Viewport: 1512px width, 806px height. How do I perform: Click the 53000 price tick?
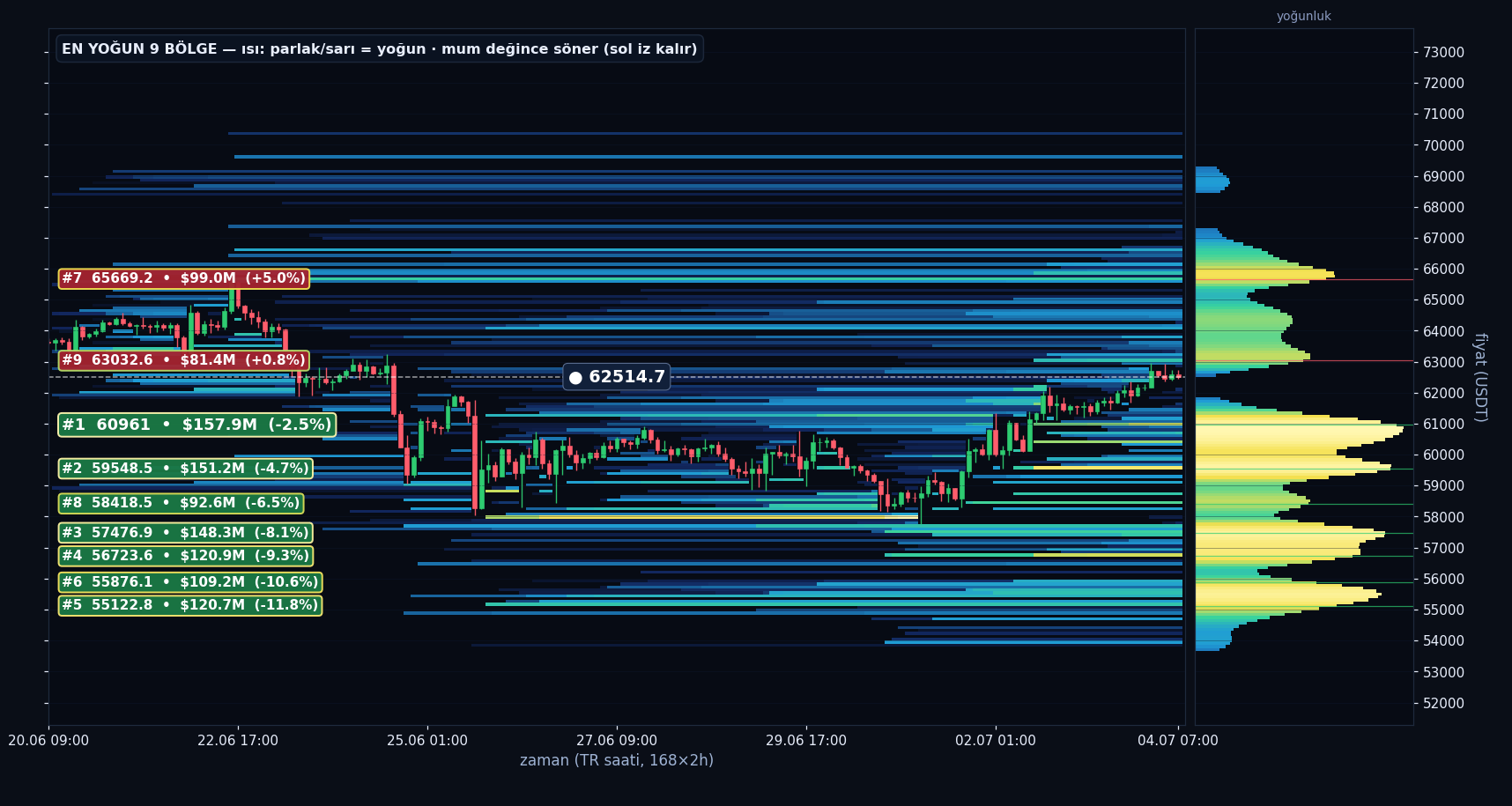pyautogui.click(x=1443, y=672)
